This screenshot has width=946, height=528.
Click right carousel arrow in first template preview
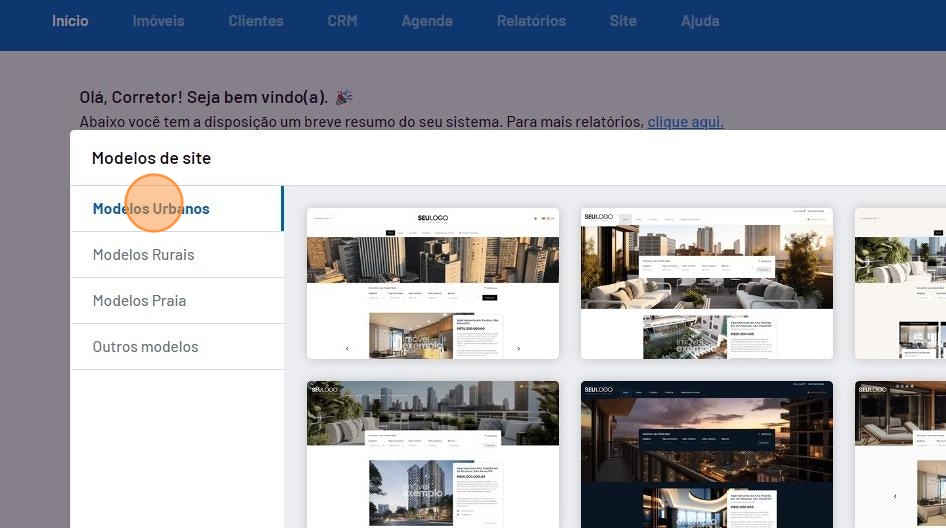pyautogui.click(x=518, y=349)
